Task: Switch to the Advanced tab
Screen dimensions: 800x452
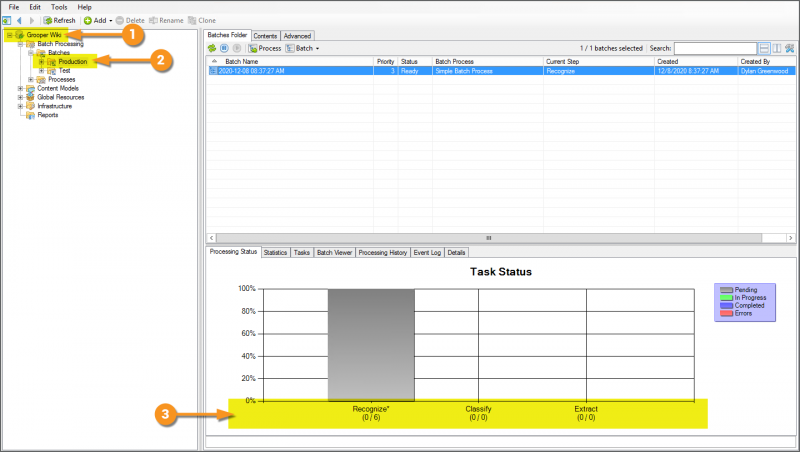Action: [297, 36]
